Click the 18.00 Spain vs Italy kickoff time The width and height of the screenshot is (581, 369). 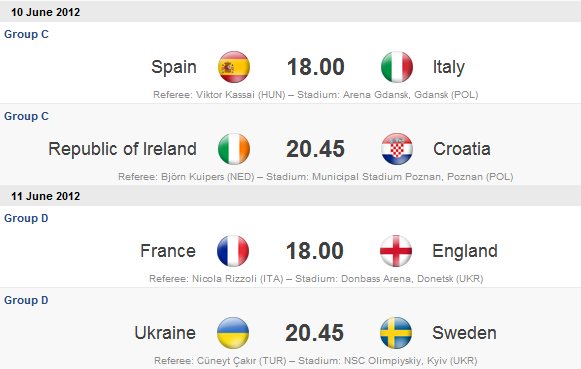(x=316, y=67)
